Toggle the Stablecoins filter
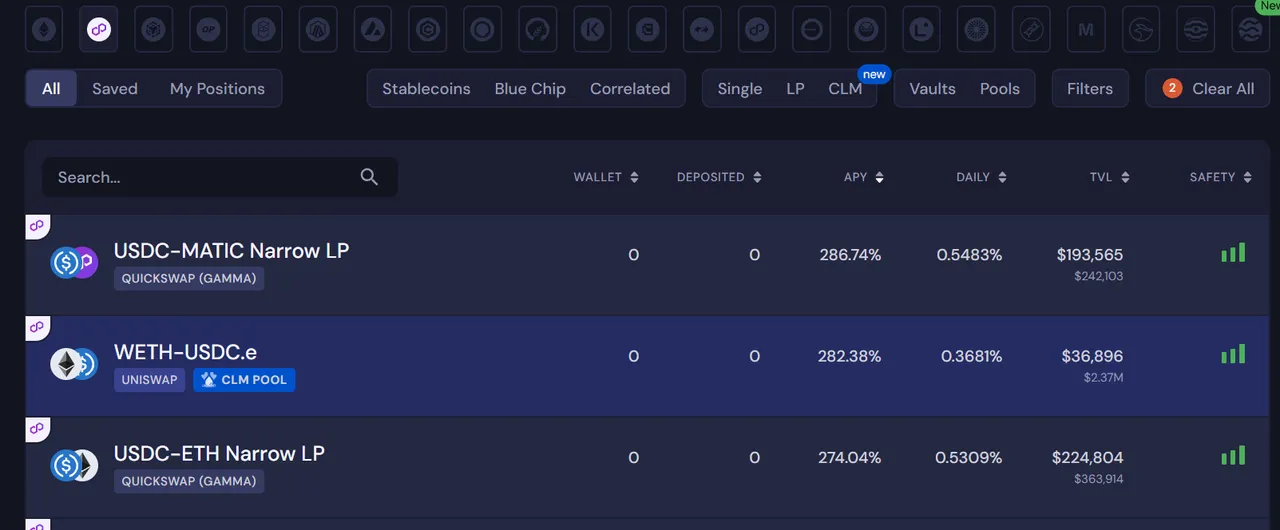 [426, 89]
